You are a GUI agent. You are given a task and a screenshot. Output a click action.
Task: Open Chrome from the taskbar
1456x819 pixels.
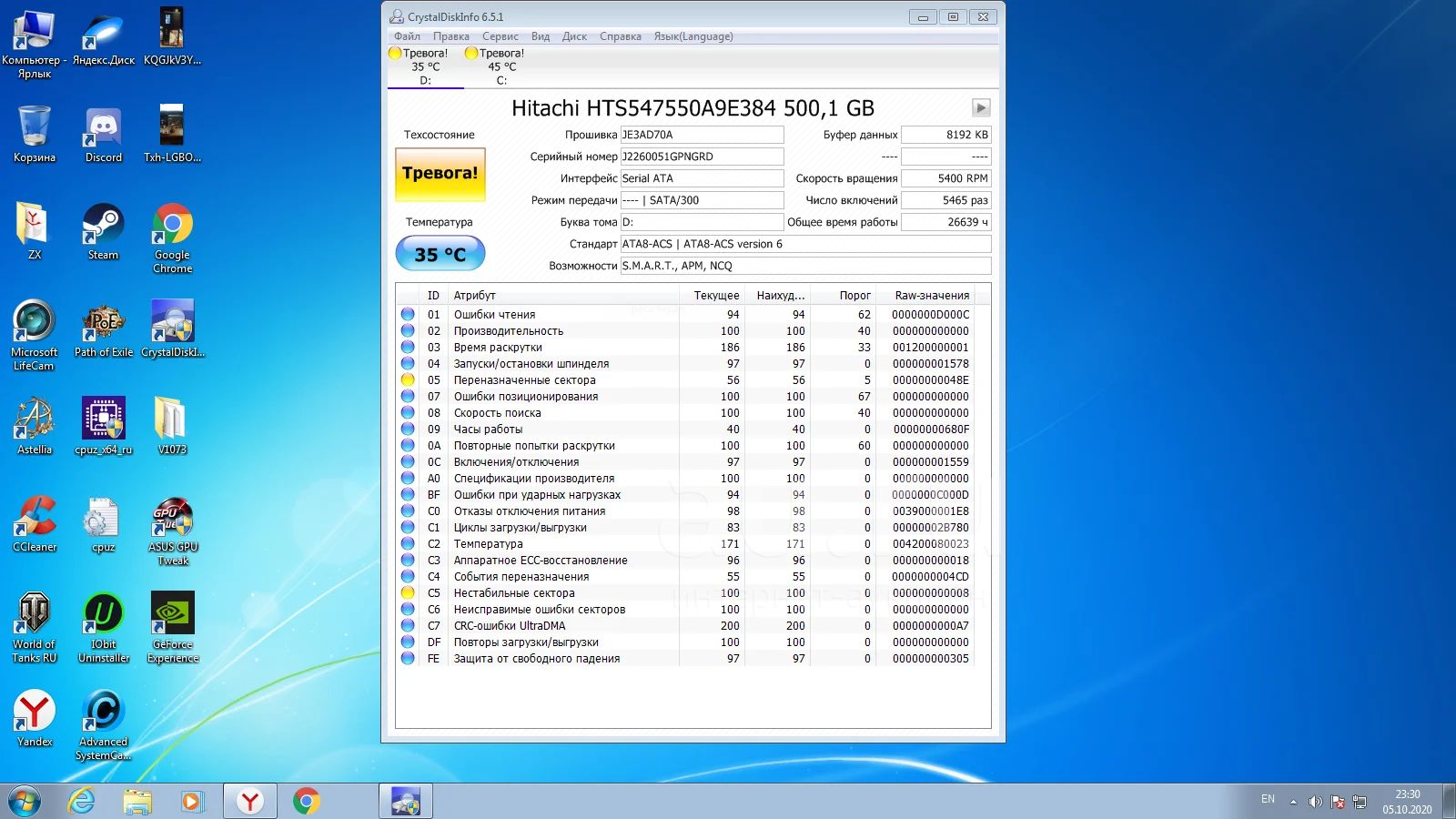[x=307, y=802]
